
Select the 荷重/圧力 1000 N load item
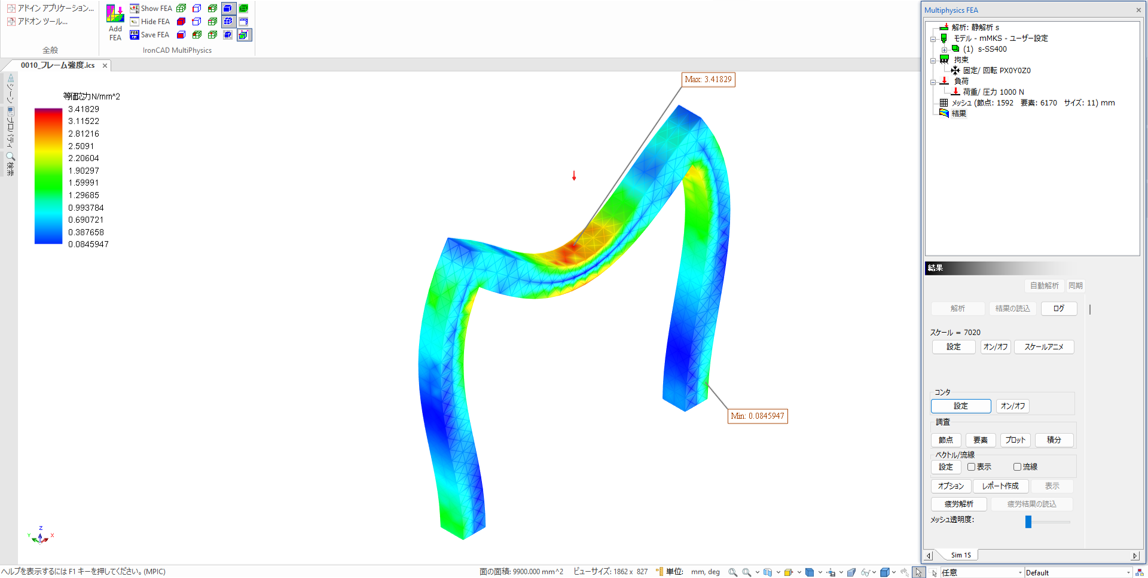pyautogui.click(x=992, y=92)
